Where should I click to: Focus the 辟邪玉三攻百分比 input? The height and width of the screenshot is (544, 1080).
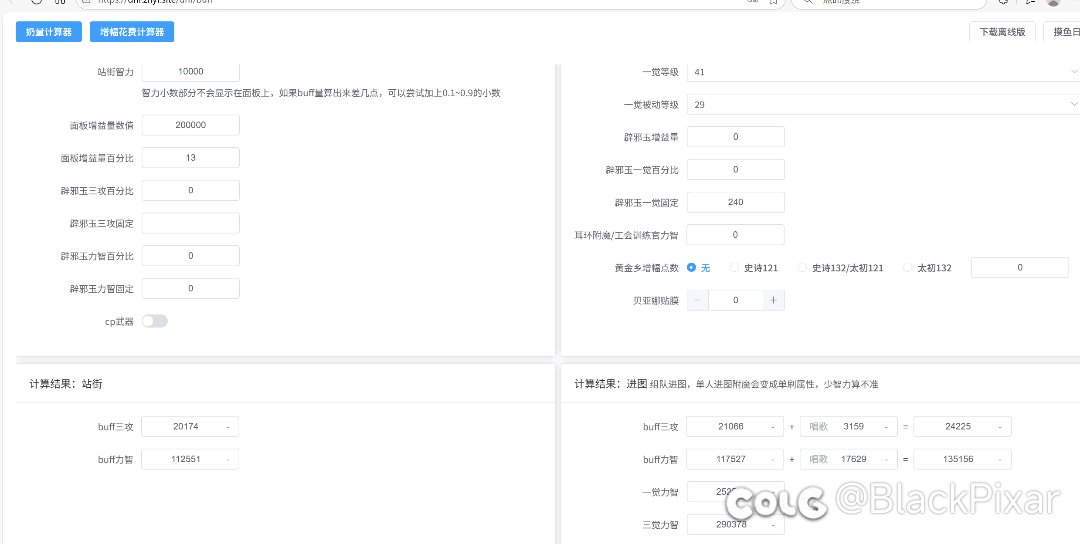(191, 190)
